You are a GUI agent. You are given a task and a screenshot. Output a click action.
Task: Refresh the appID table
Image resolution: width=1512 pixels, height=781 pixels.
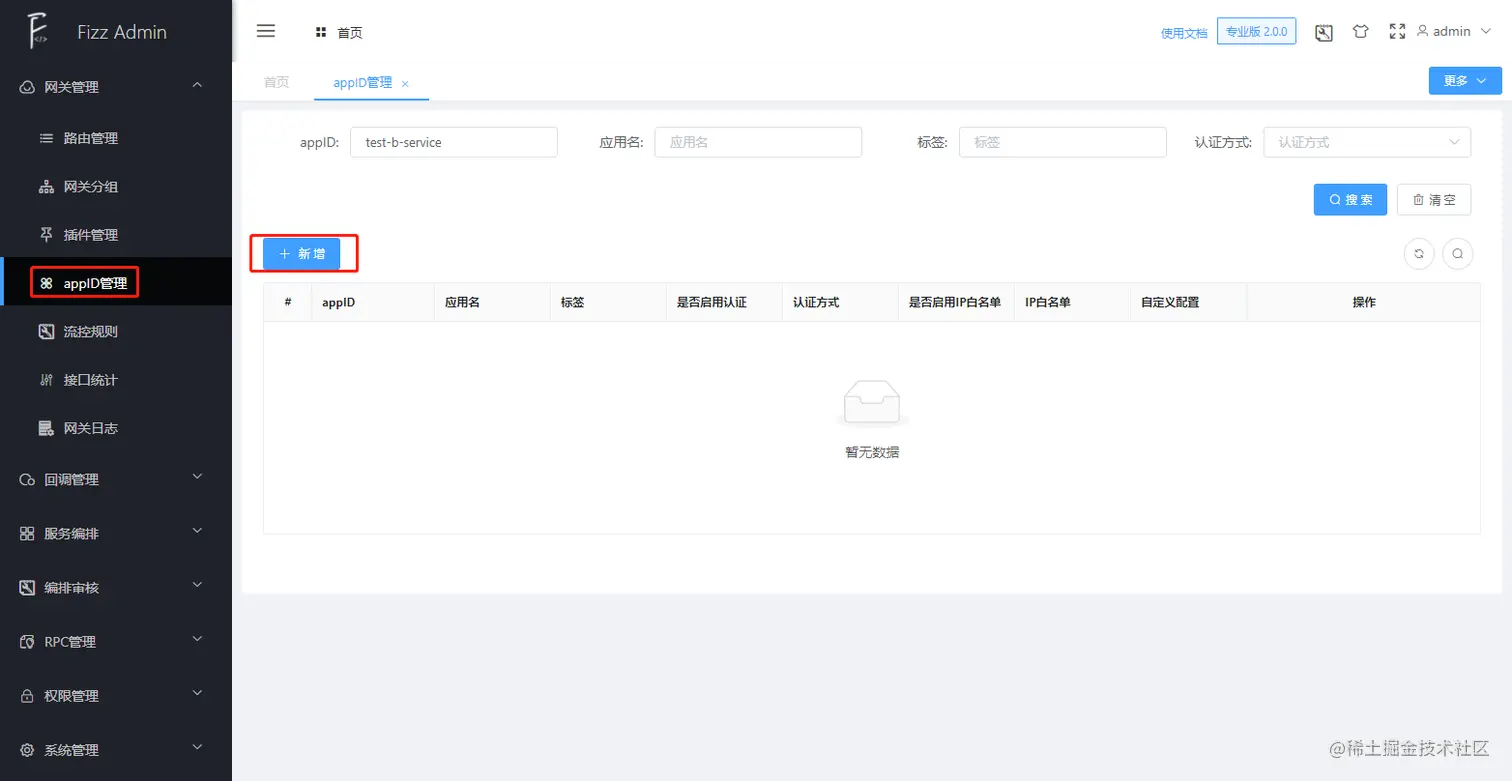(1418, 253)
